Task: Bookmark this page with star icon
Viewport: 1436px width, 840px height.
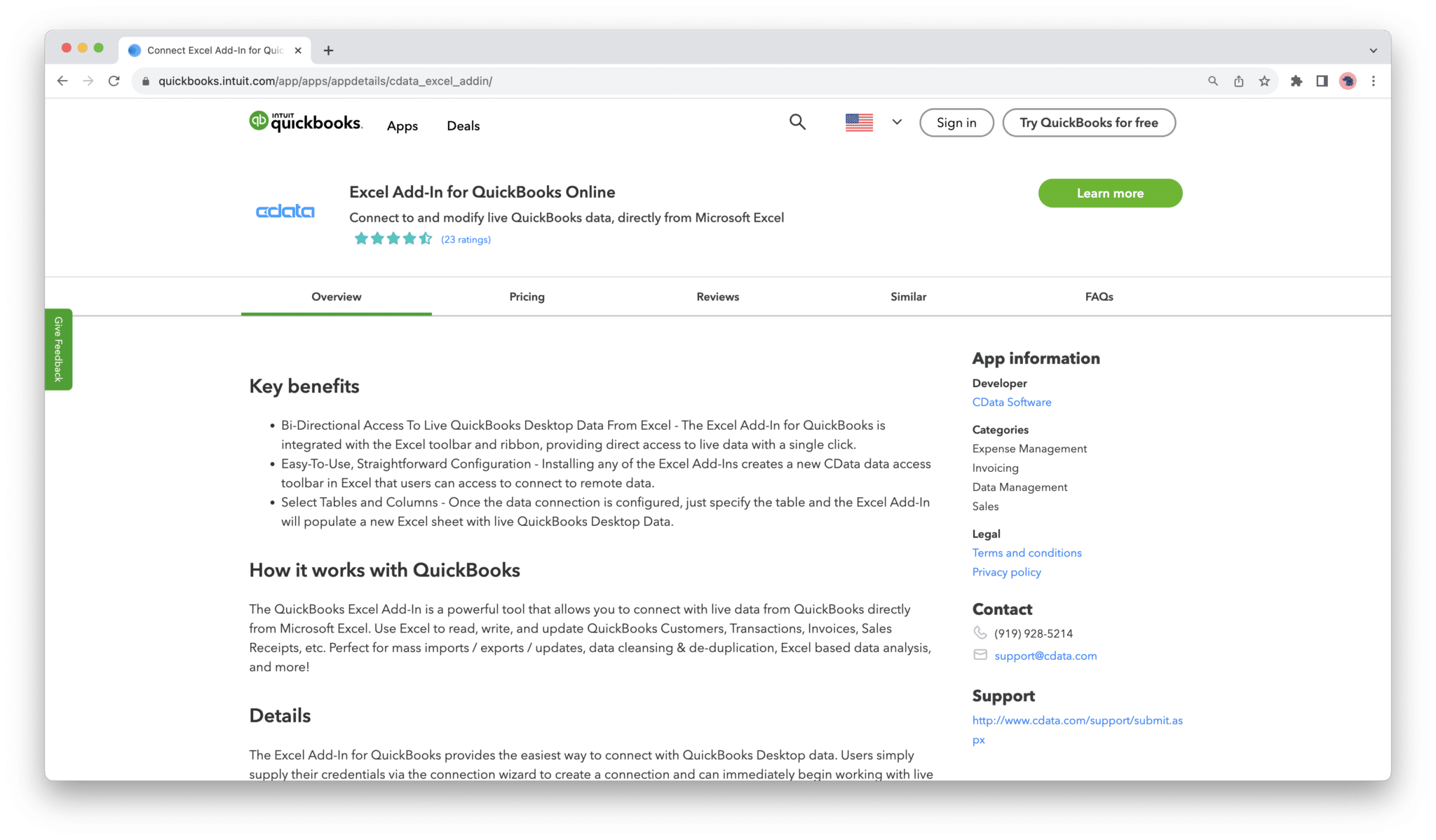Action: [1264, 81]
